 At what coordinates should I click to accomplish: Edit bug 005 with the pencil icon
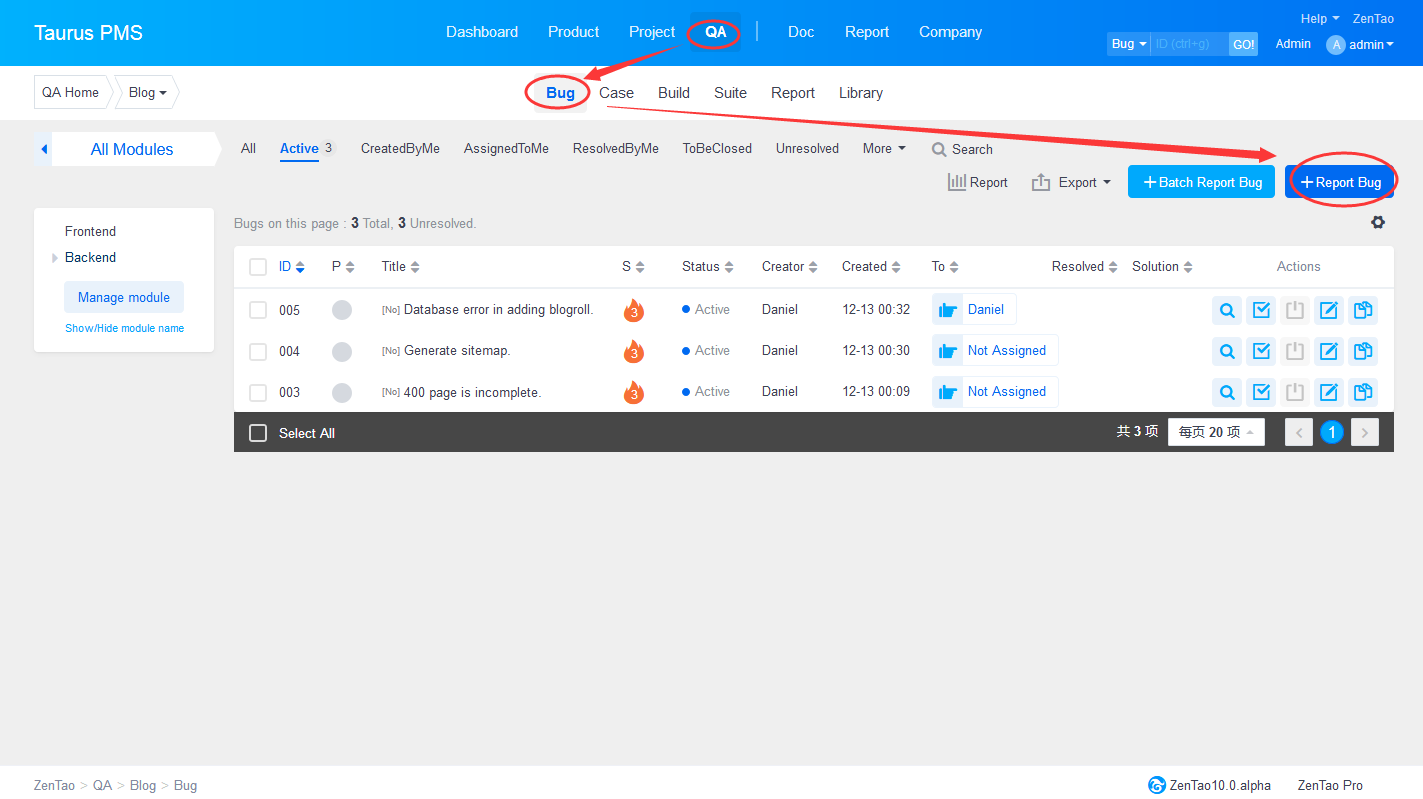[1328, 310]
